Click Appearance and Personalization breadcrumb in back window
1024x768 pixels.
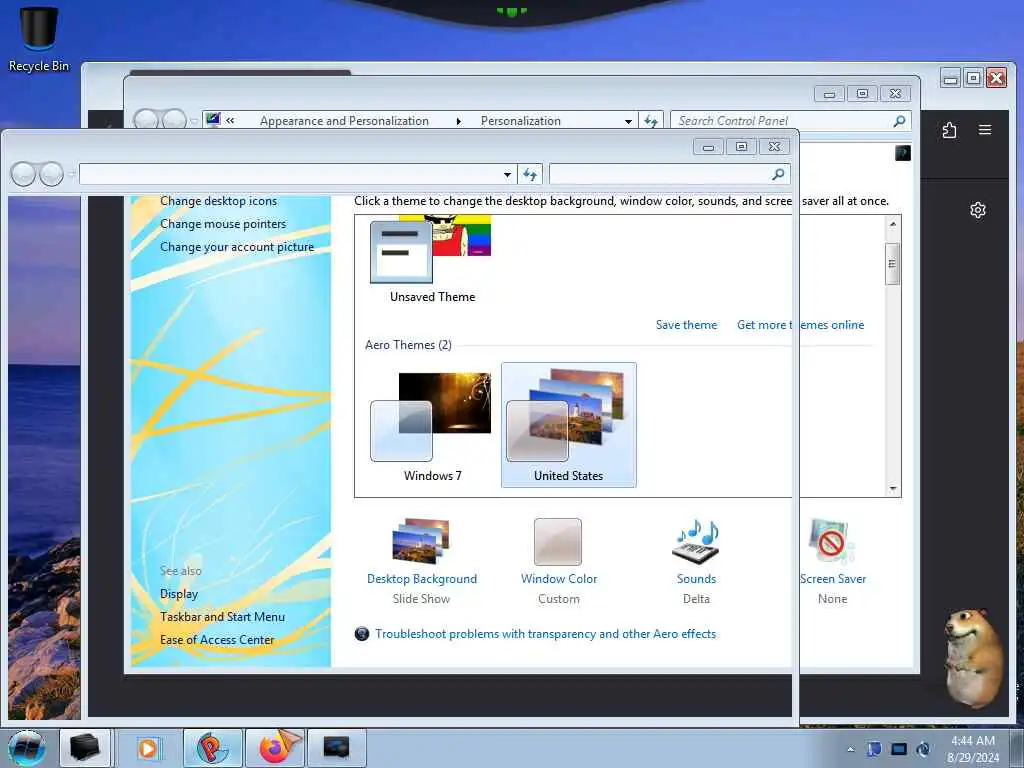(x=344, y=121)
